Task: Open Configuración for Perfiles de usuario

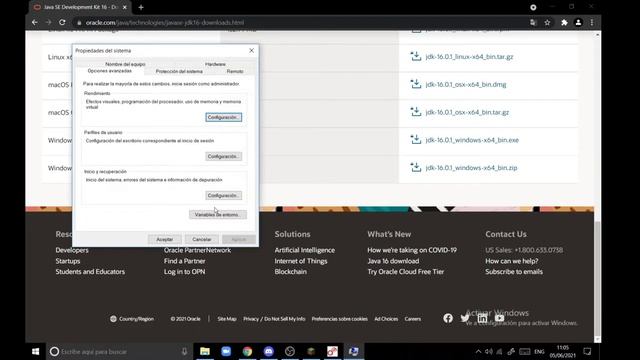Action: [223, 156]
